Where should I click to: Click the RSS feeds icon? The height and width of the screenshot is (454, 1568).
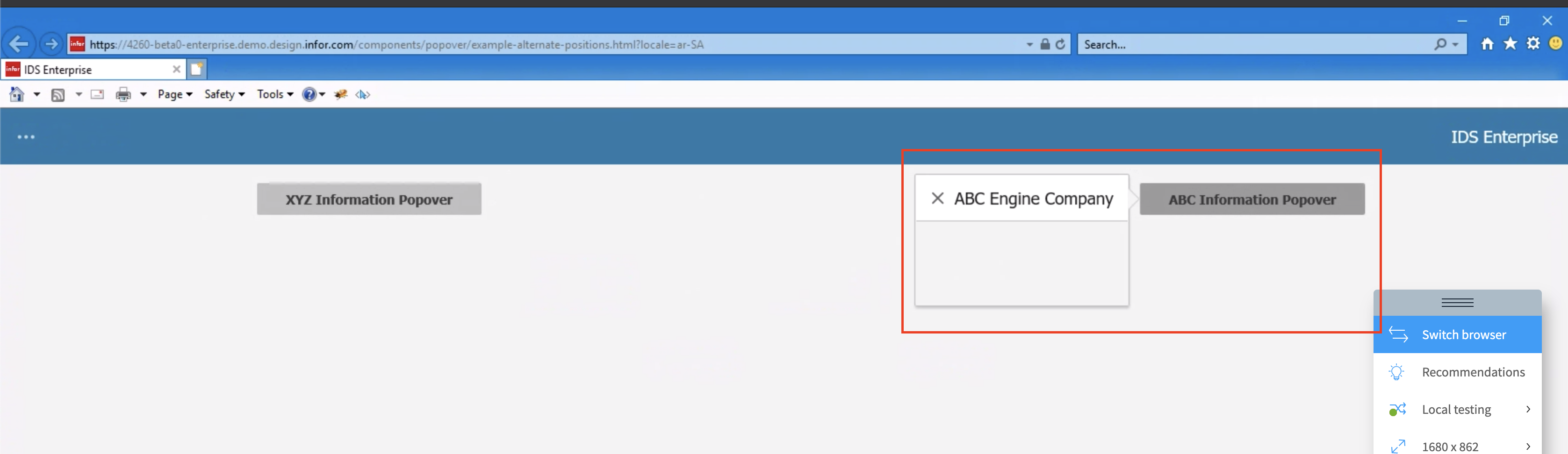pos(58,94)
